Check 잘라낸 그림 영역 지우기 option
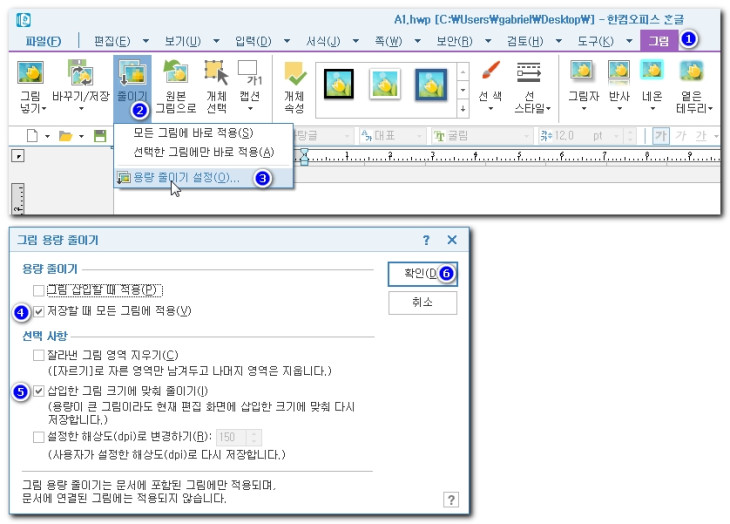This screenshot has width=730, height=524. [x=39, y=355]
